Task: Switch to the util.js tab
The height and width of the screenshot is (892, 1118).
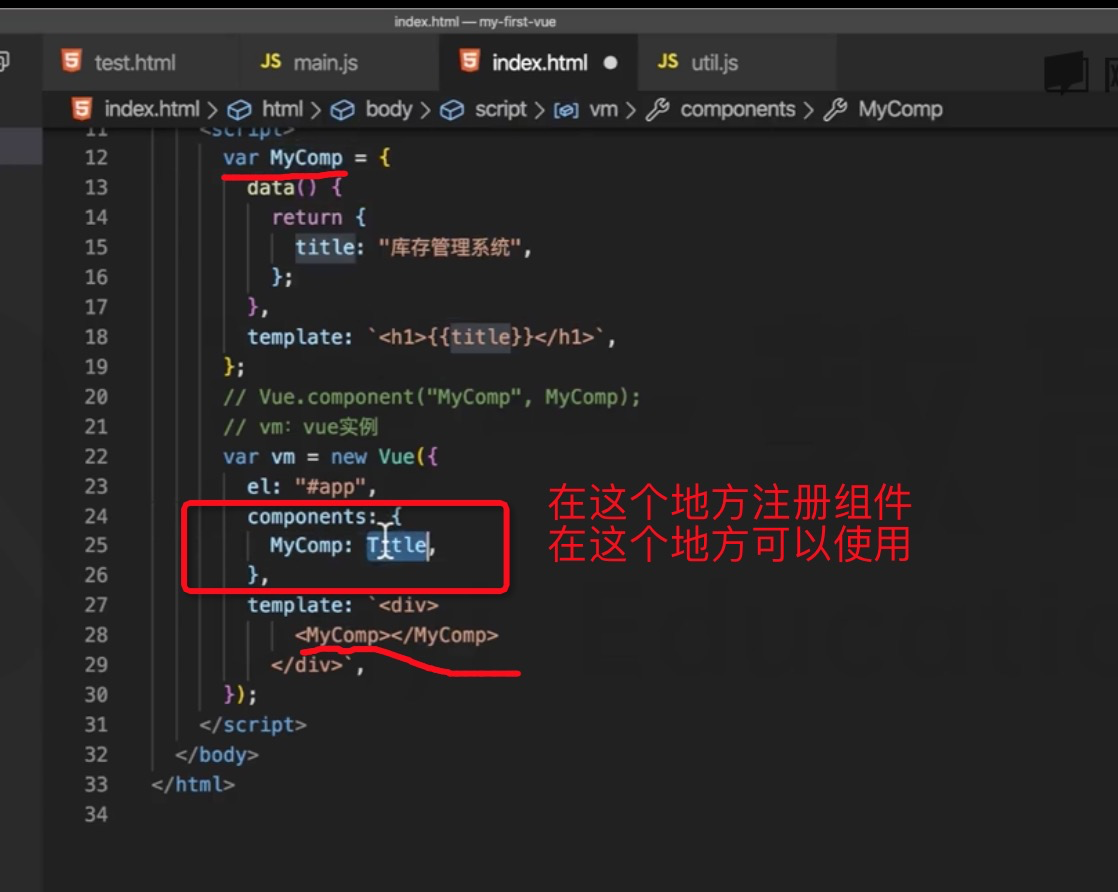Action: (x=714, y=62)
